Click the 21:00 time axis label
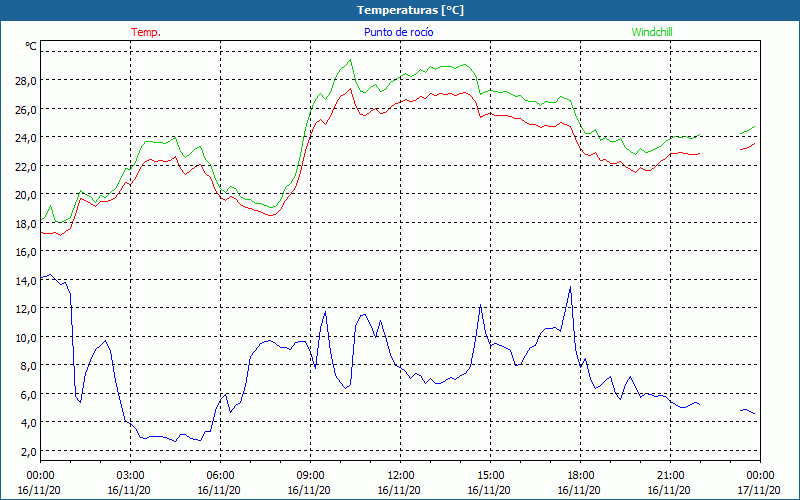 click(670, 475)
